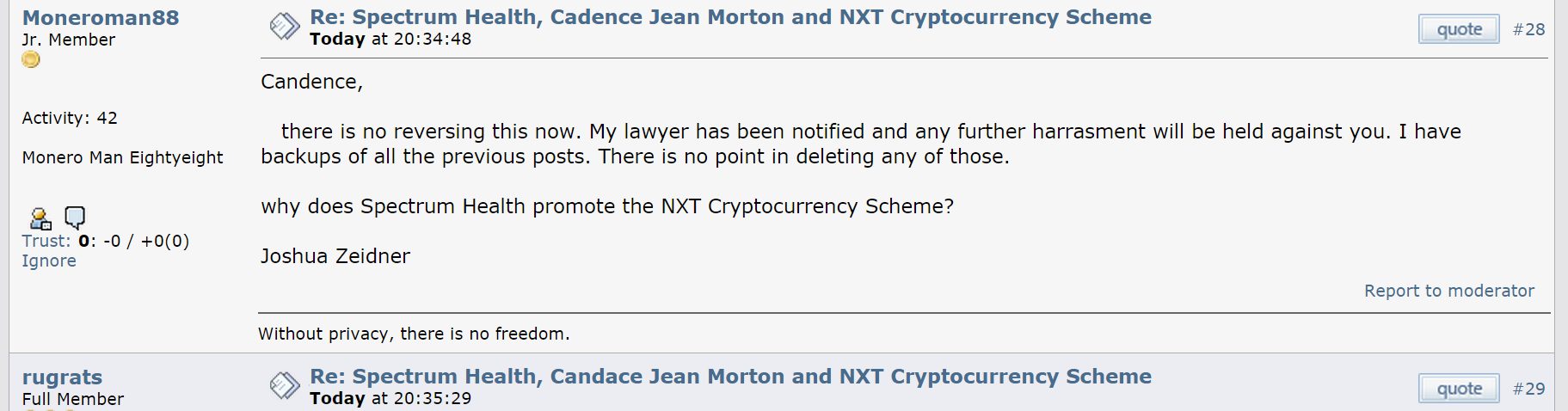Click the gold activity coin icon

(x=31, y=59)
